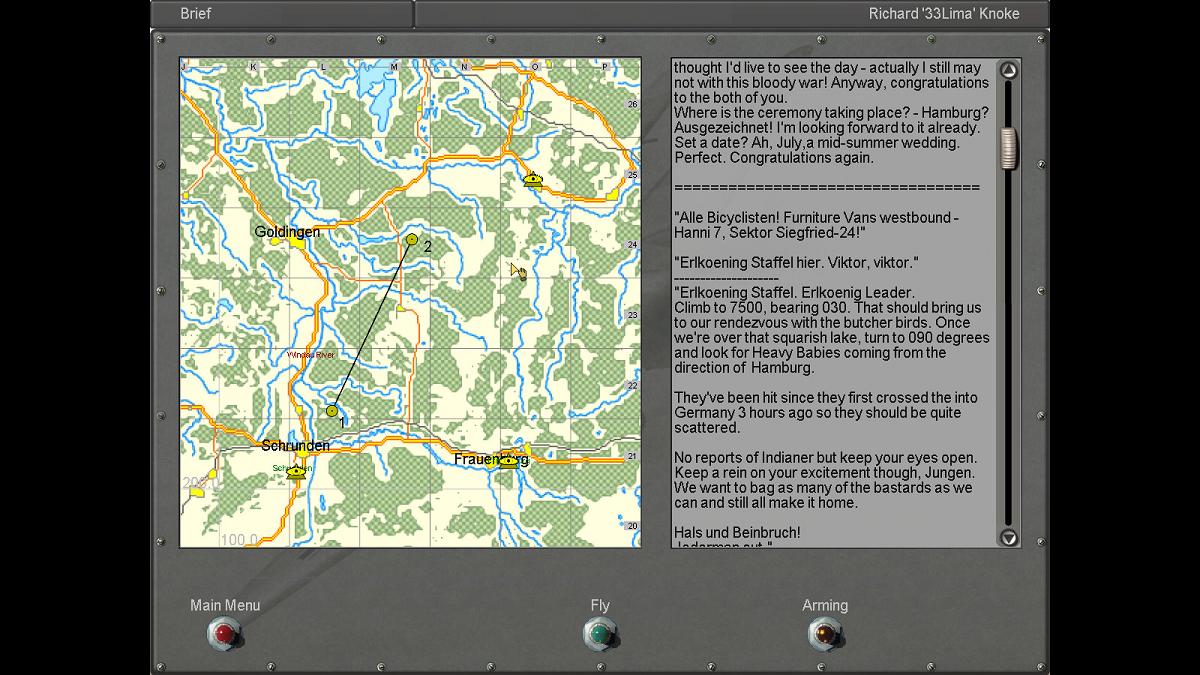Click the Frauenburg label on the map

(x=491, y=459)
